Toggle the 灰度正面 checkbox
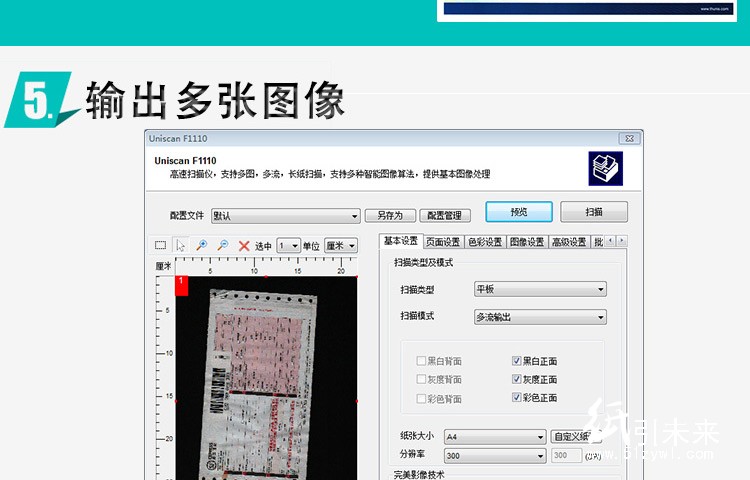750x480 pixels. (x=517, y=380)
